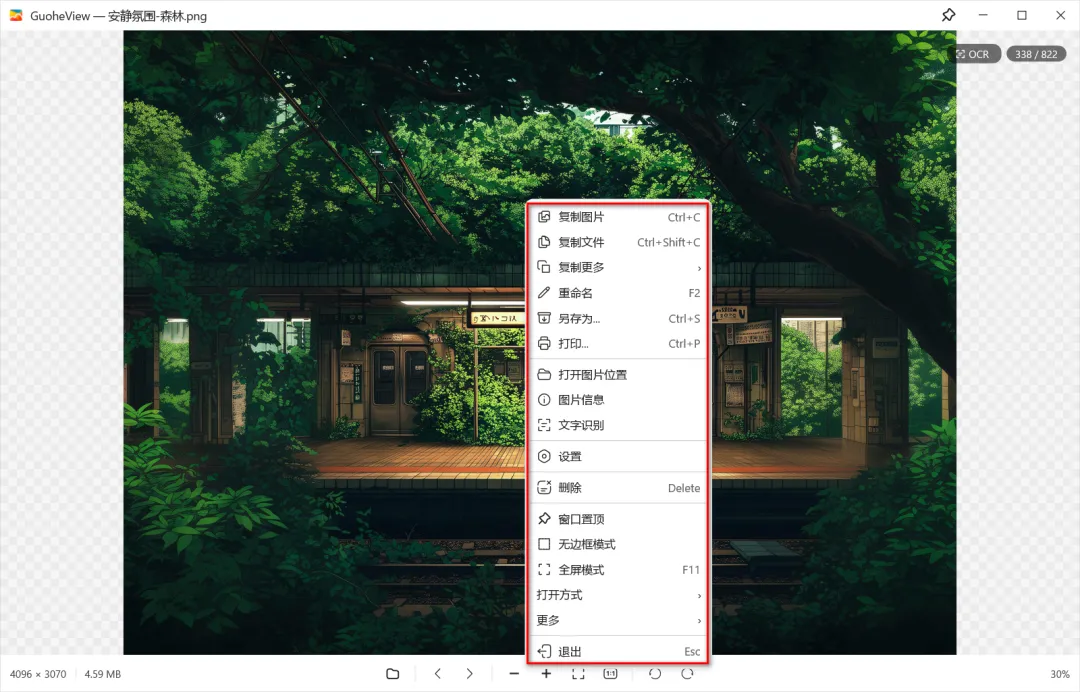Open the 打印... print option
Image resolution: width=1080 pixels, height=692 pixels.
tap(618, 343)
